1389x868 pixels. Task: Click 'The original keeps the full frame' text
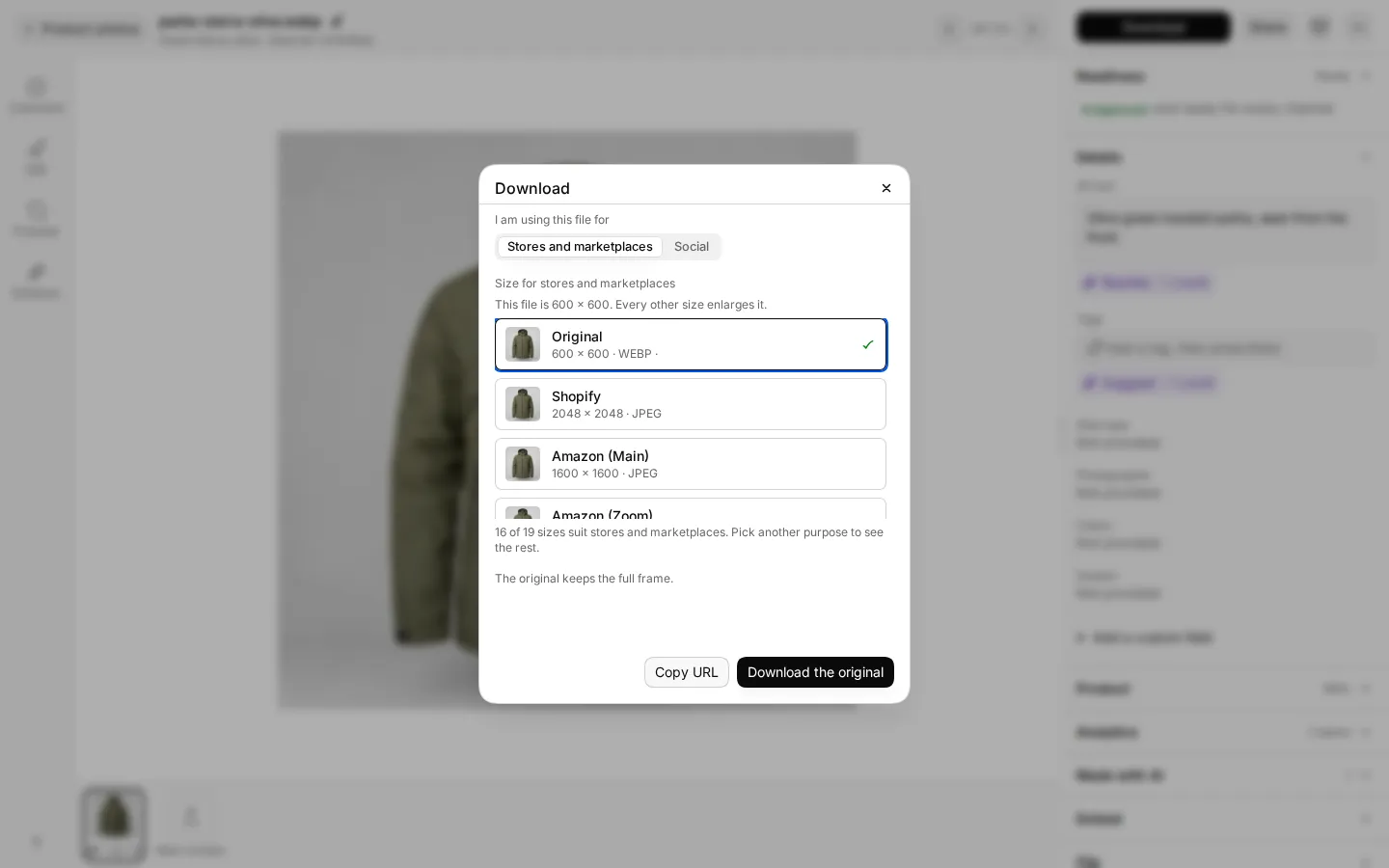click(584, 579)
